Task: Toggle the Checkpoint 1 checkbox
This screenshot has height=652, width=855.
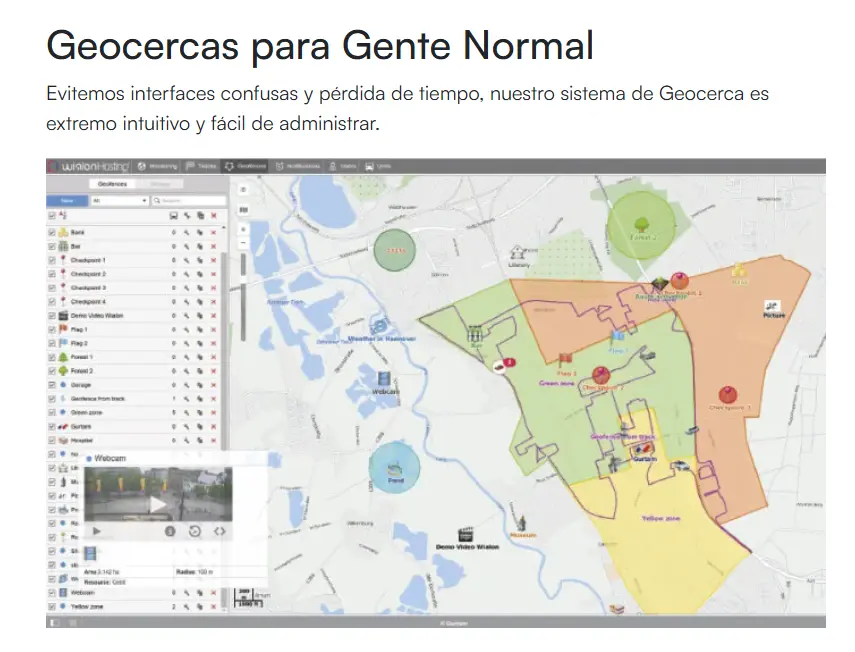Action: (x=52, y=260)
